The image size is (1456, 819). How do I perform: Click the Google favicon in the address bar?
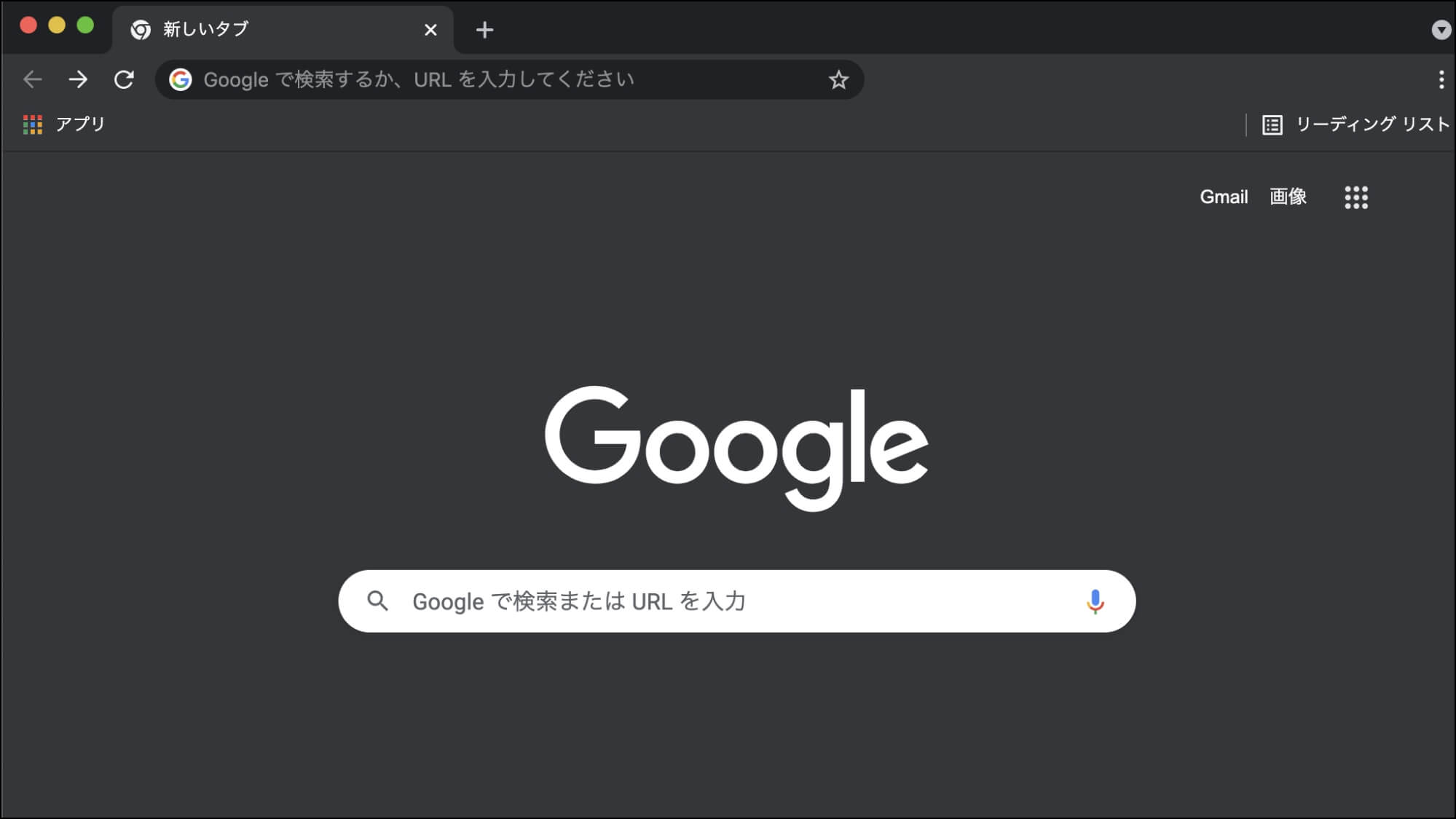coord(181,79)
